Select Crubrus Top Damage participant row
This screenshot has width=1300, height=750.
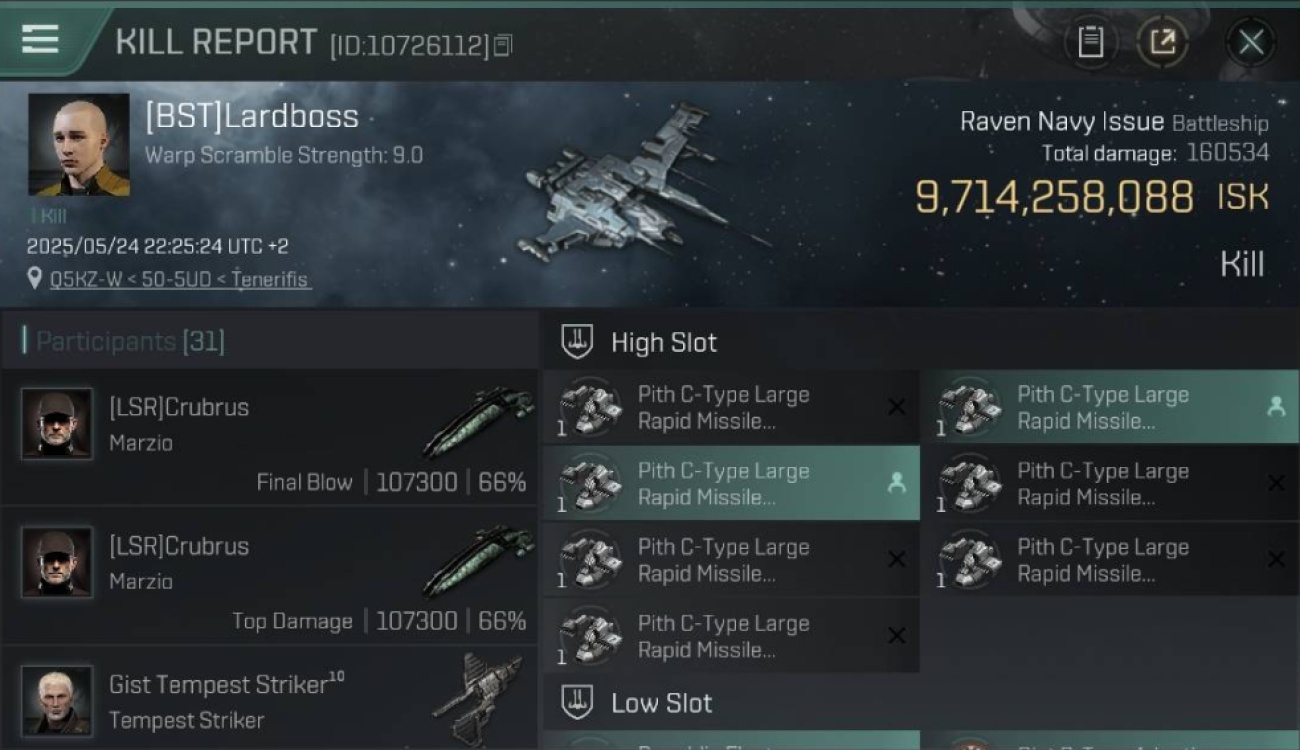click(x=270, y=576)
